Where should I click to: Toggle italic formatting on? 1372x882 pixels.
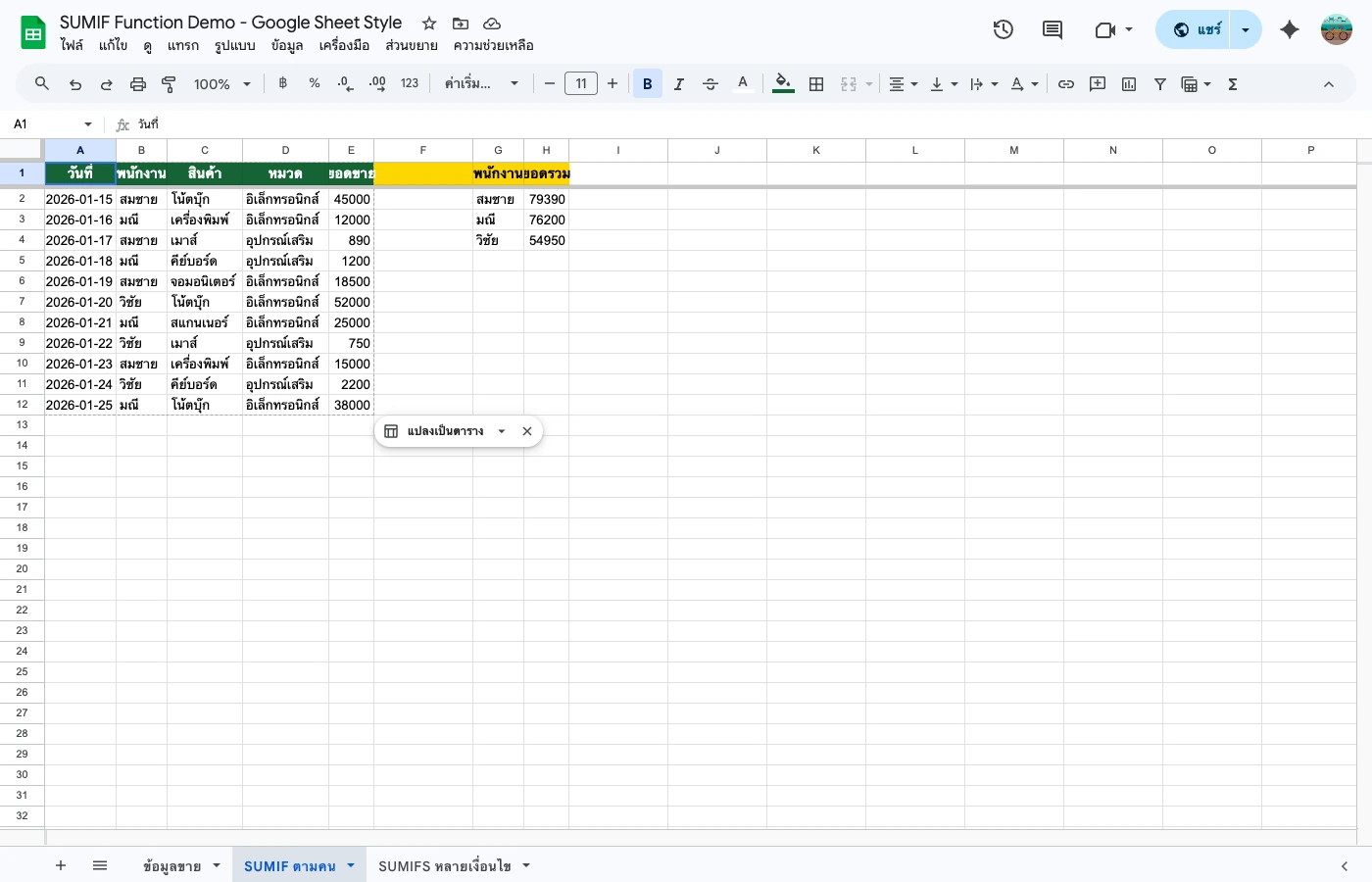tap(679, 84)
